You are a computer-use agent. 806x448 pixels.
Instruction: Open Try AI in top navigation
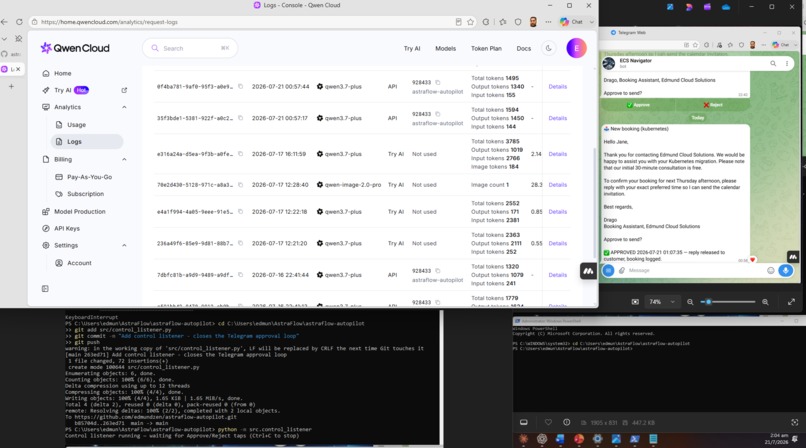point(412,48)
